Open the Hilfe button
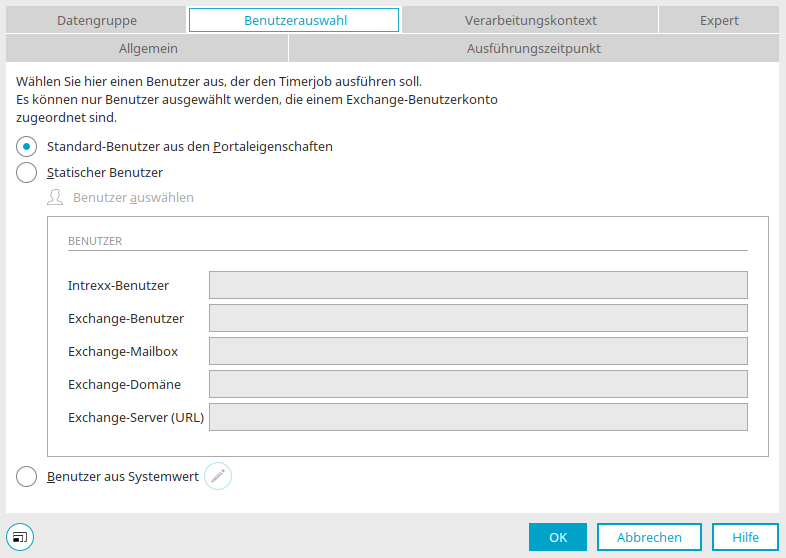This screenshot has height=558, width=786. tap(745, 537)
